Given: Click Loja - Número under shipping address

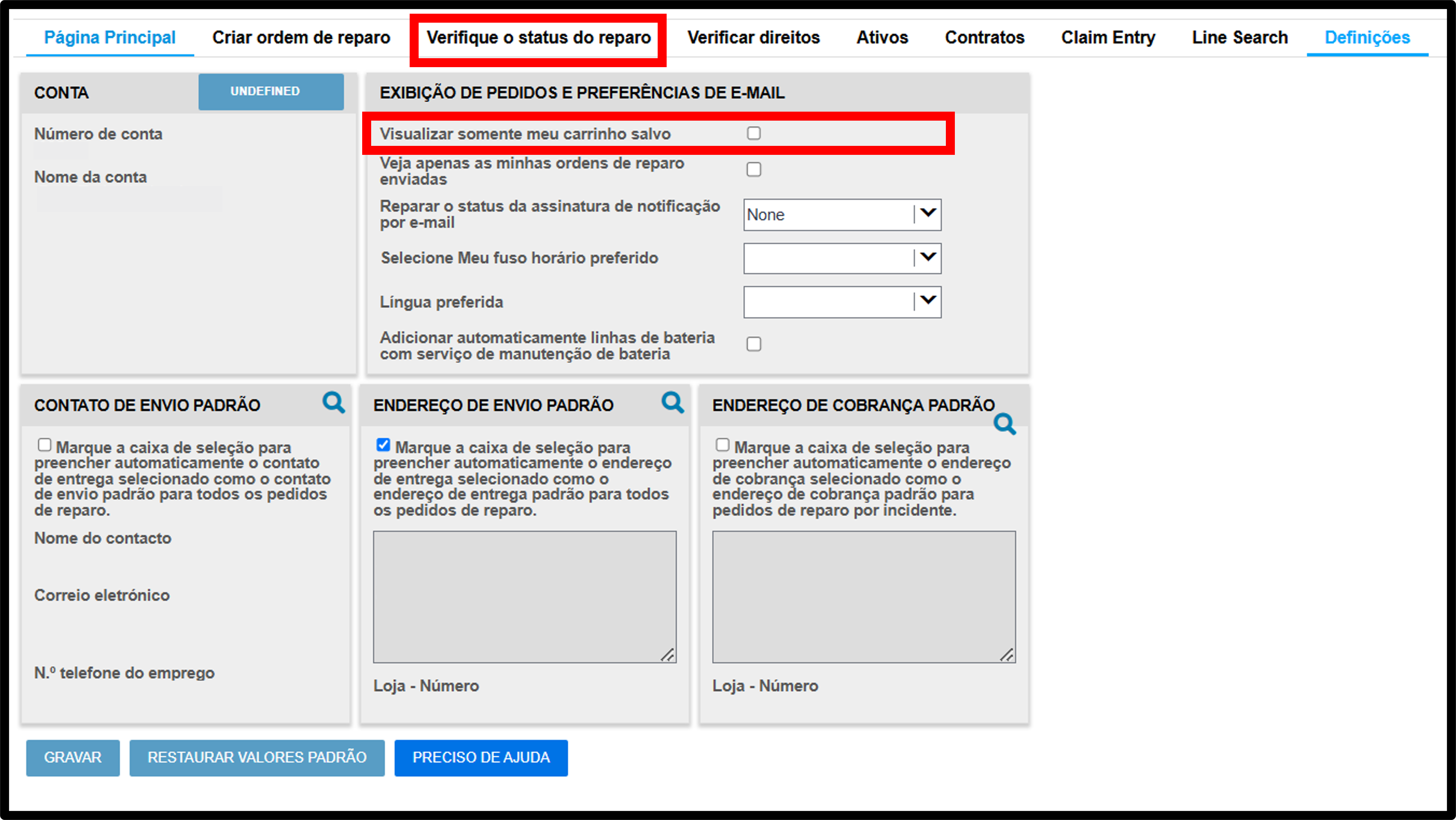Looking at the screenshot, I should [426, 686].
